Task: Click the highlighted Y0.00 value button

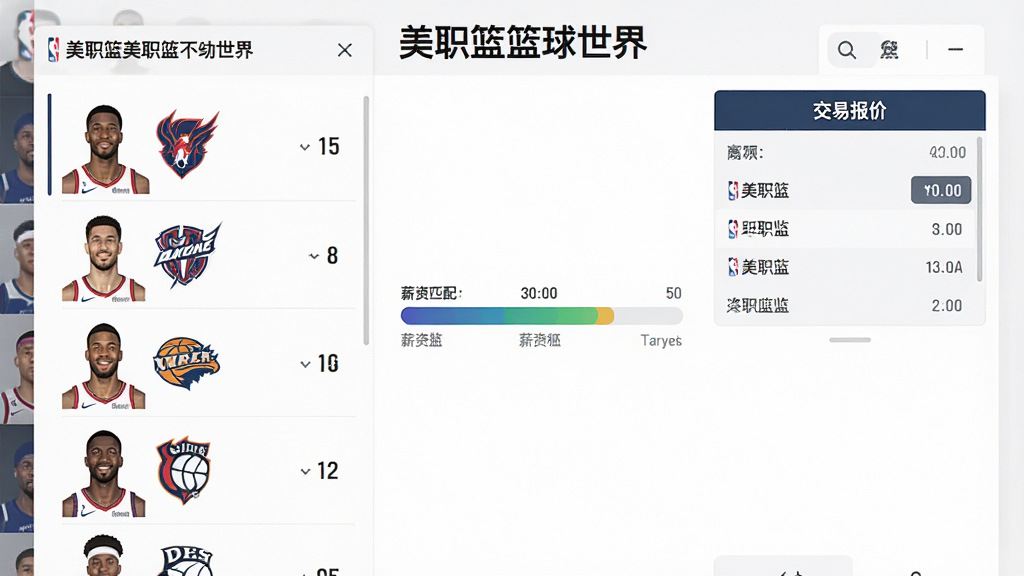Action: tap(941, 190)
